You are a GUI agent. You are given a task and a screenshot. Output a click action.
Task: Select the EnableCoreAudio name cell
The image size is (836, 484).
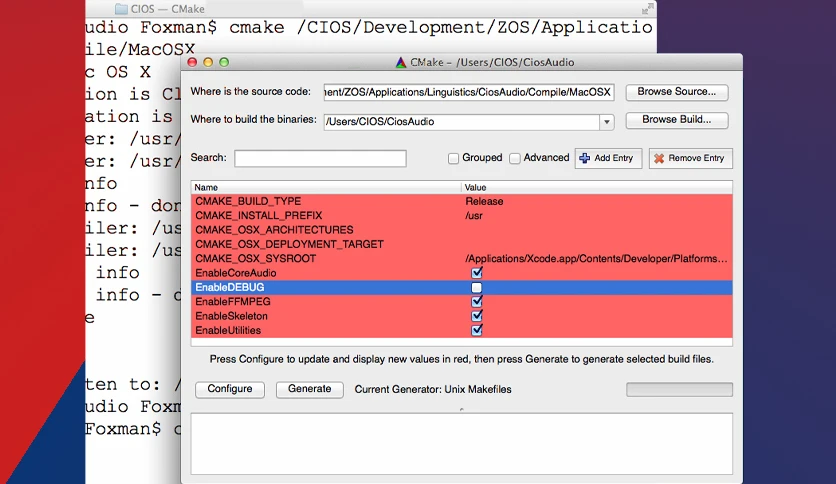click(x=236, y=273)
